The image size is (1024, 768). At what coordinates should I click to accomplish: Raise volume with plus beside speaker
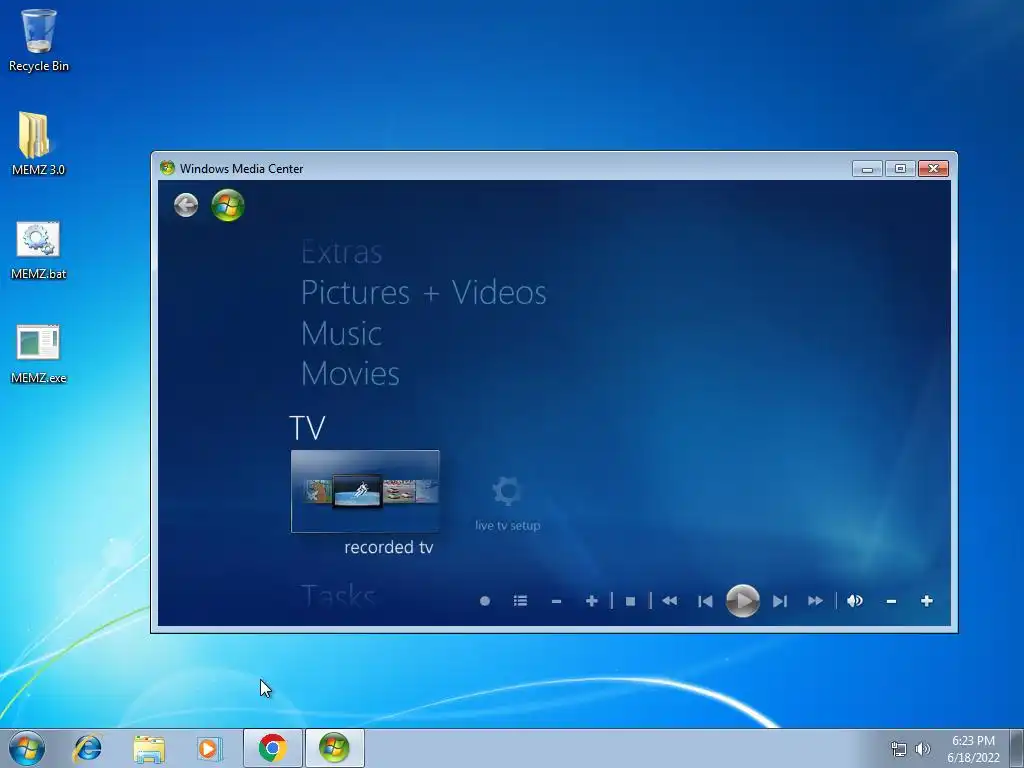927,601
